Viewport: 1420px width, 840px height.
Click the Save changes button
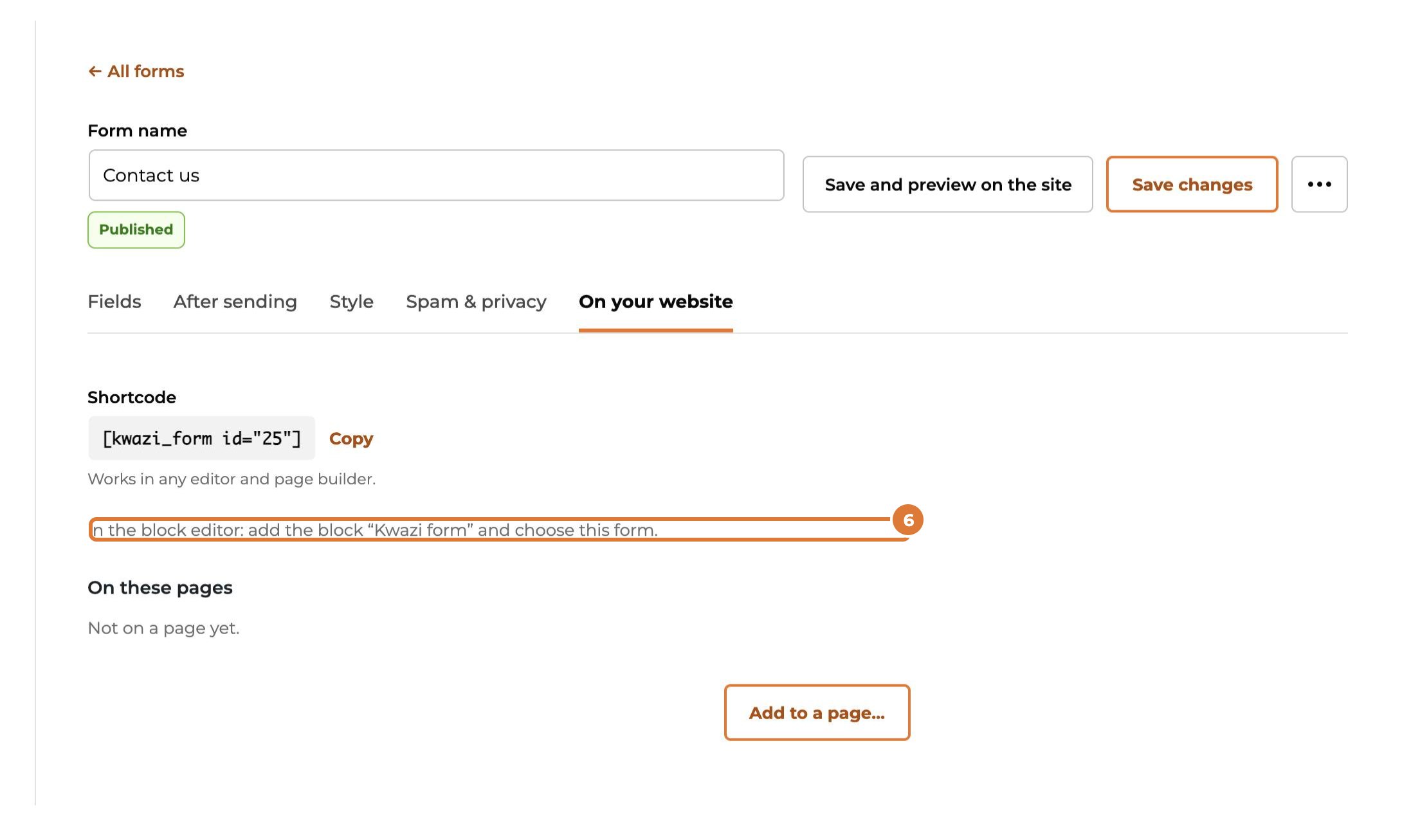coord(1192,185)
